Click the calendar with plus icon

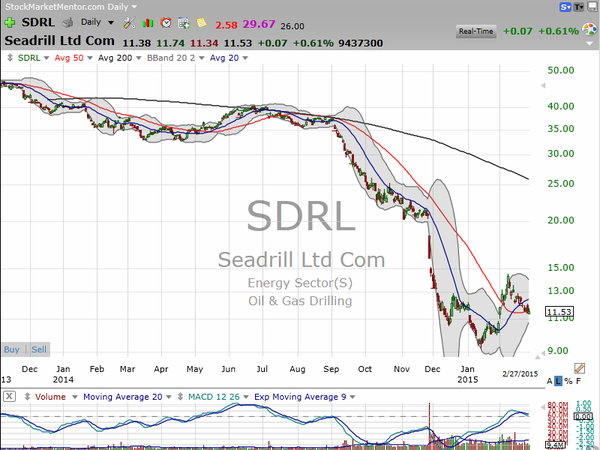point(184,23)
